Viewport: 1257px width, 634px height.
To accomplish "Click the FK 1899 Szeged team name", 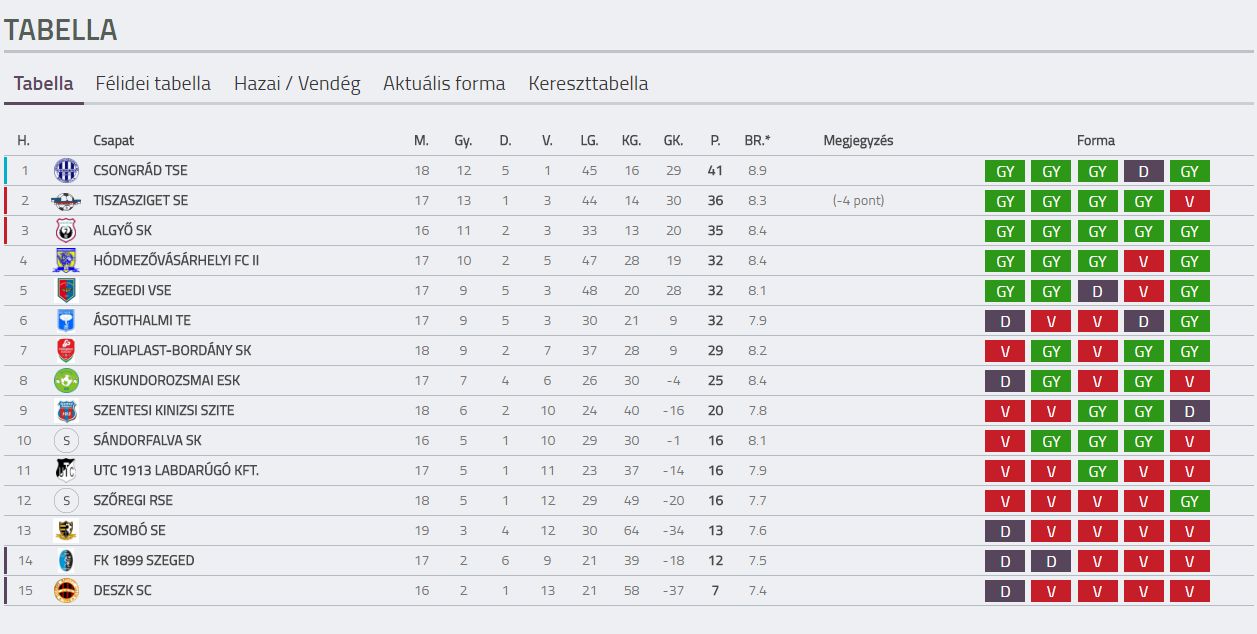I will (x=144, y=560).
